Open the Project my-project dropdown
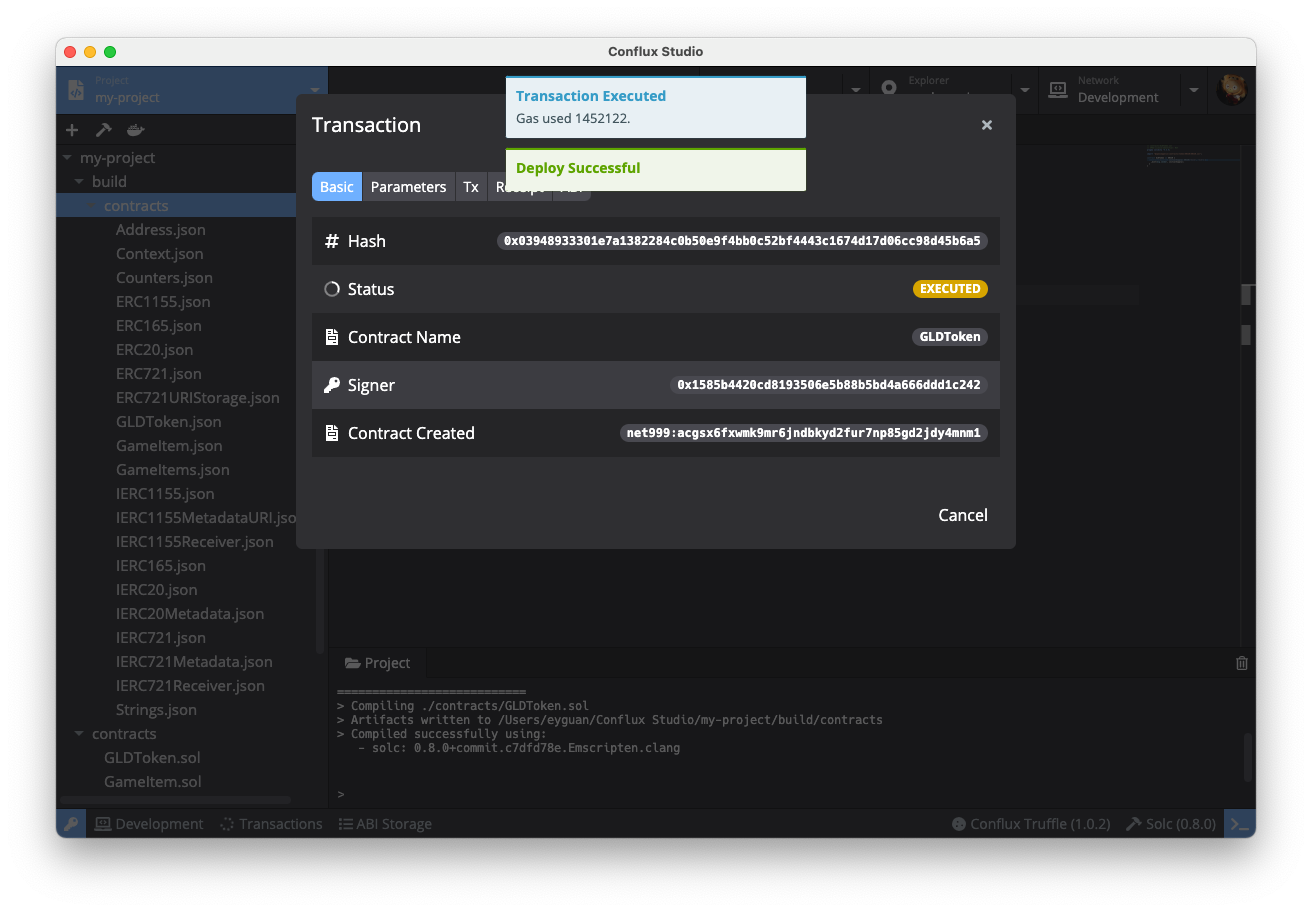 193,90
